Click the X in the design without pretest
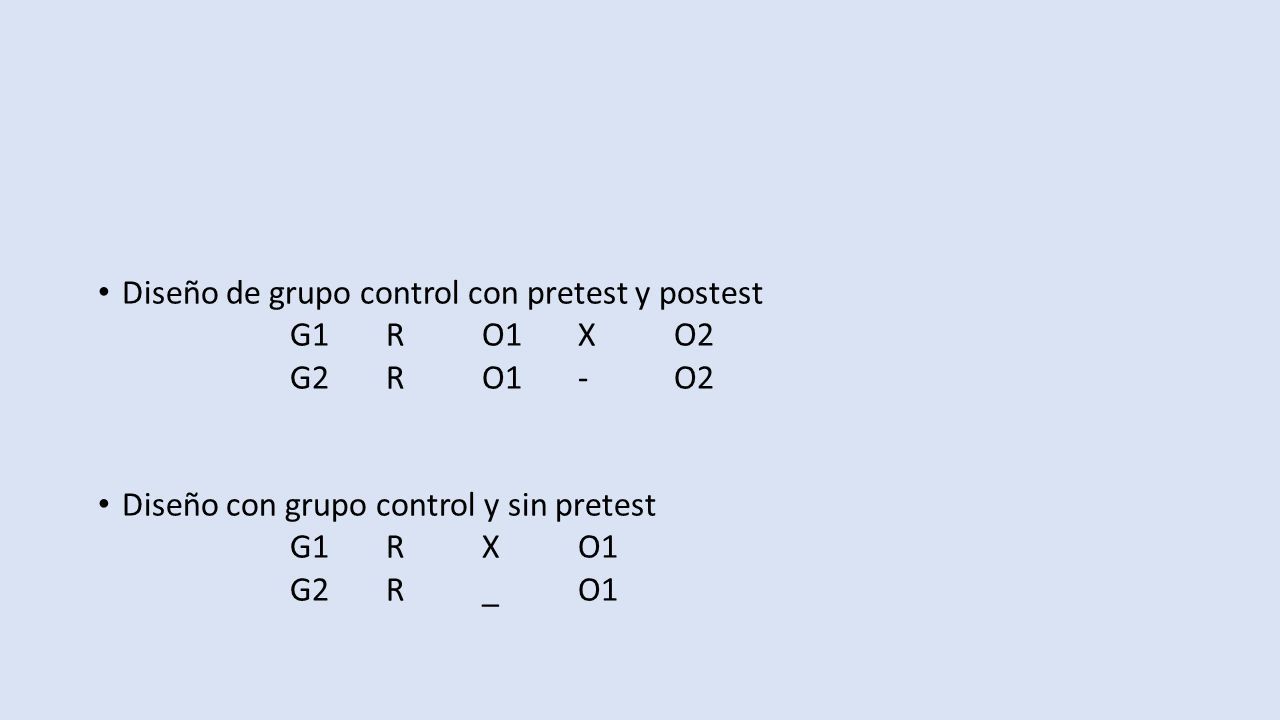Viewport: 1280px width, 720px height. click(x=491, y=548)
